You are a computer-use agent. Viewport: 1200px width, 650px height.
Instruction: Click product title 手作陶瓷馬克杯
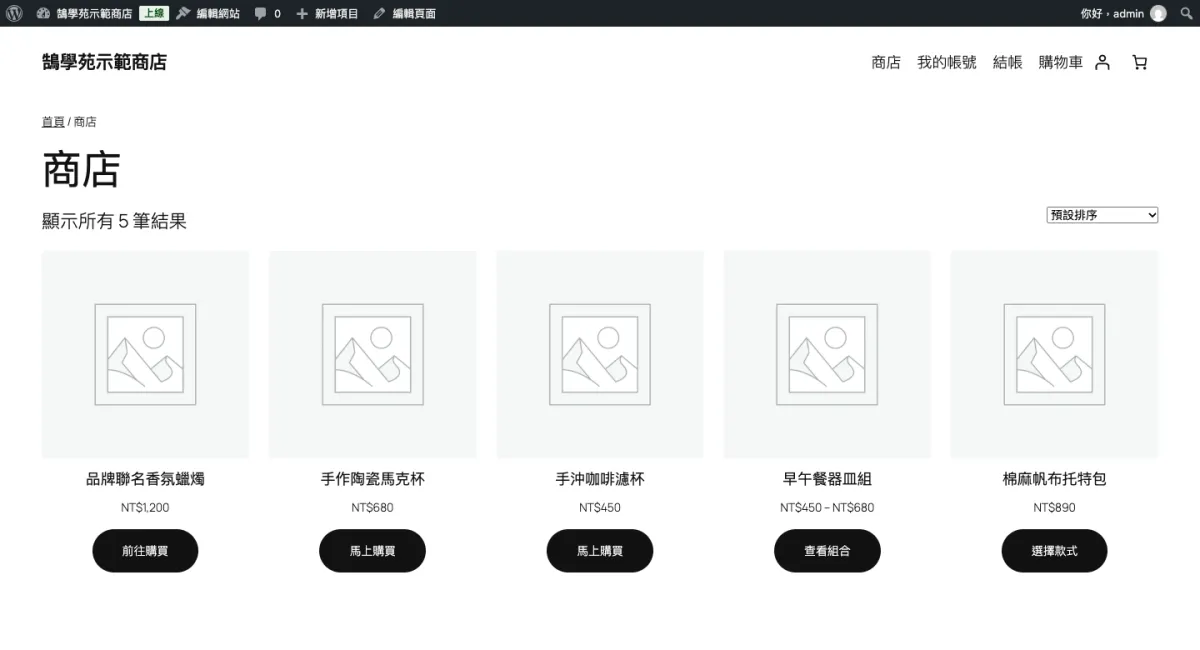[372, 479]
